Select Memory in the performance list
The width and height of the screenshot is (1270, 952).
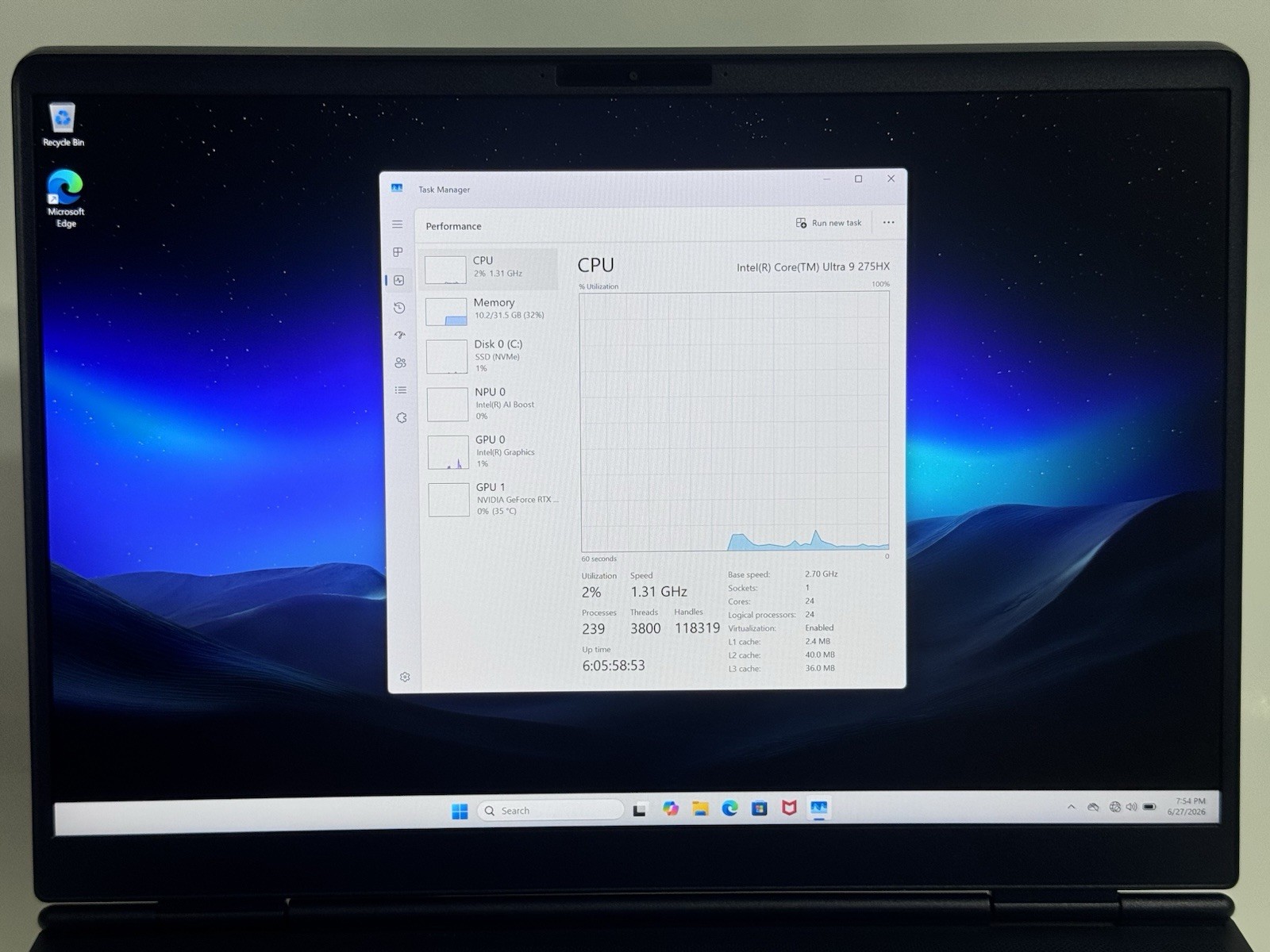(x=491, y=310)
